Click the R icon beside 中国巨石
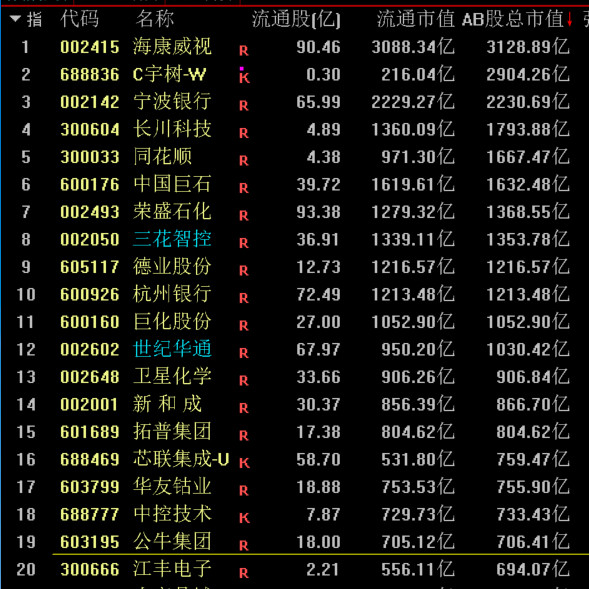 tap(244, 188)
